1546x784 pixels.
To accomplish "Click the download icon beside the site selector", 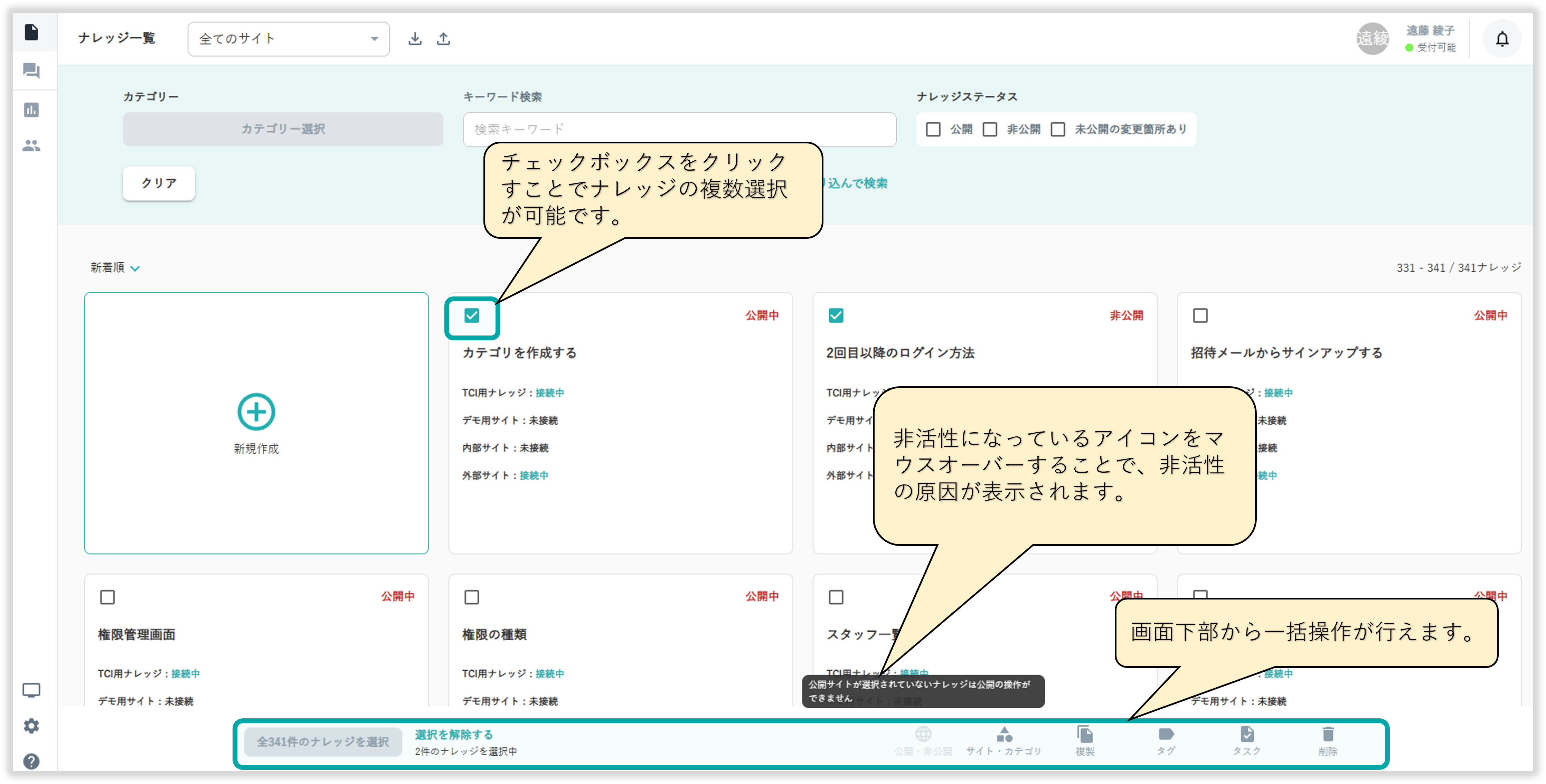I will 415,39.
